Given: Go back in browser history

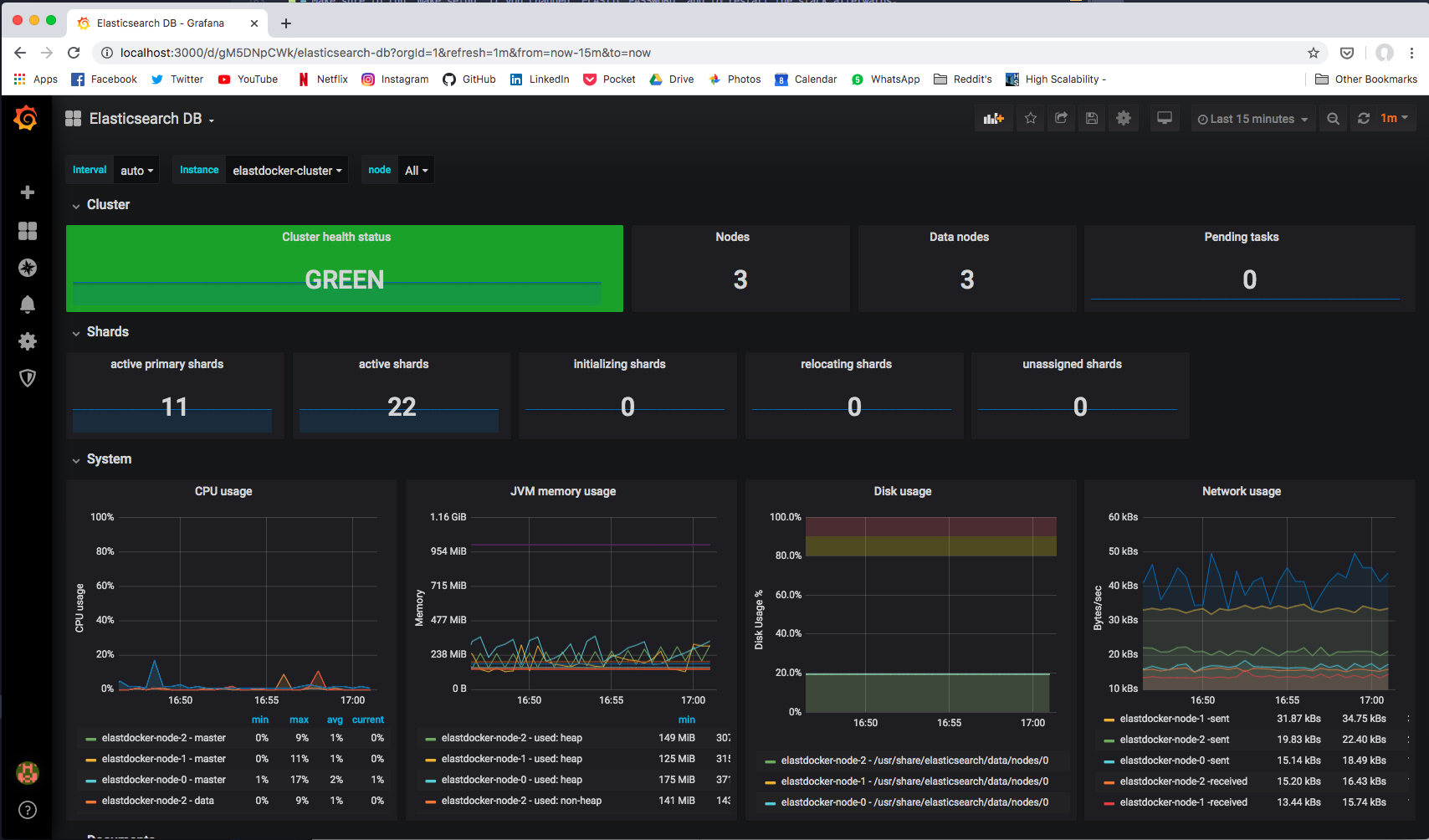Looking at the screenshot, I should (x=20, y=53).
